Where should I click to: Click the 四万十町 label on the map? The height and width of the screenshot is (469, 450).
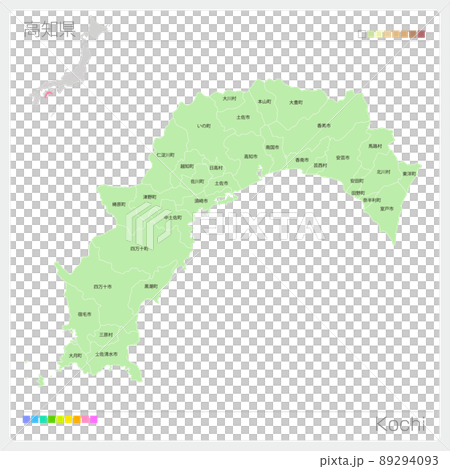tap(139, 248)
